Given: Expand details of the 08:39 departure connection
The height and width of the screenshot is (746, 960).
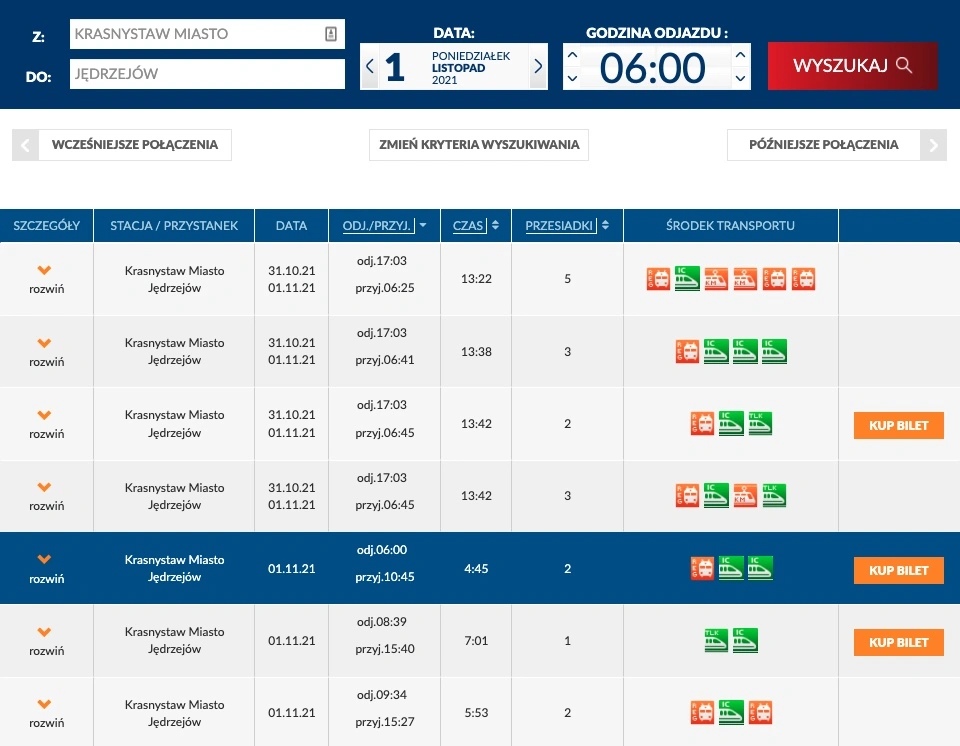Looking at the screenshot, I should coord(46,641).
